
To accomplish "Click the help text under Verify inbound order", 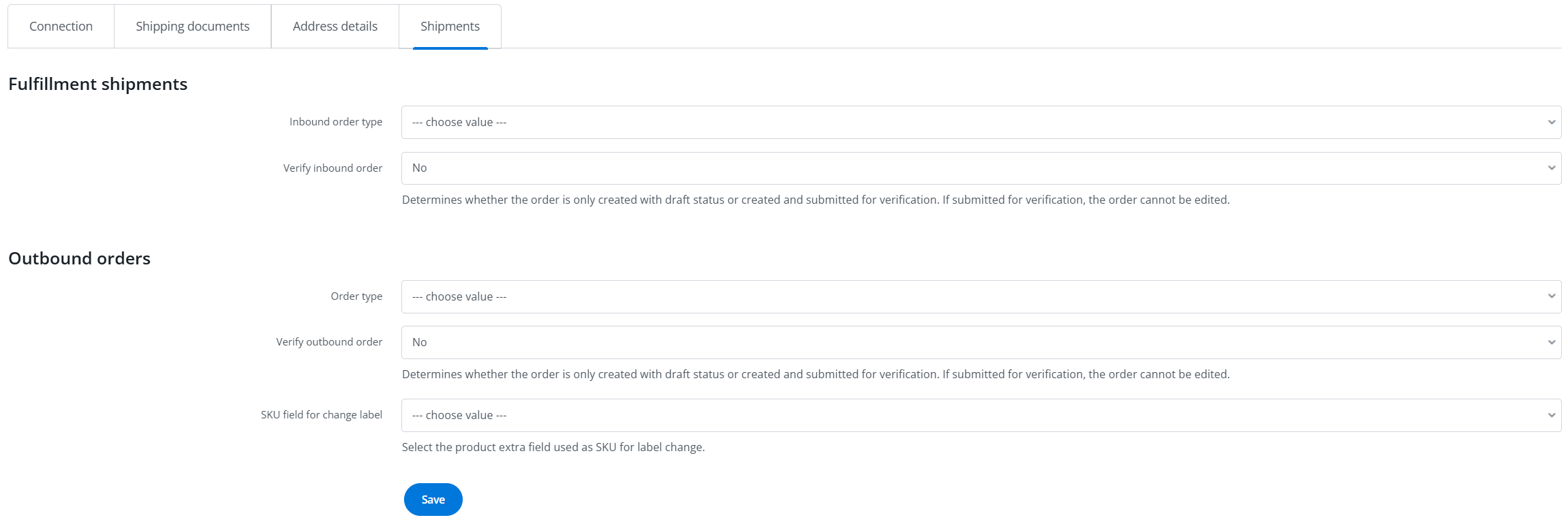I will click(815, 200).
